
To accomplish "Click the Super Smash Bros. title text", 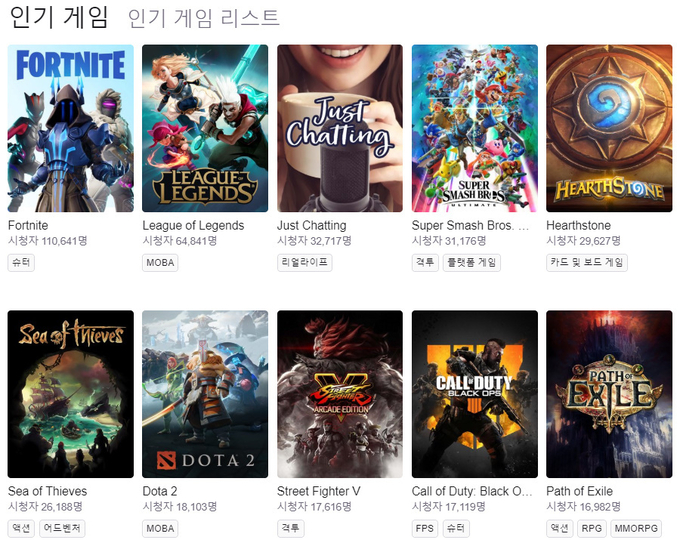I will tap(471, 226).
